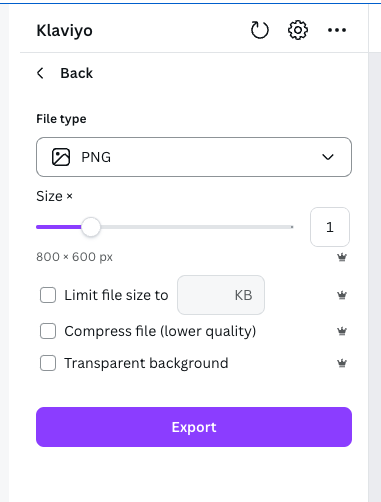
Task: Check Compress file (lower quality) option
Action: [x=48, y=331]
